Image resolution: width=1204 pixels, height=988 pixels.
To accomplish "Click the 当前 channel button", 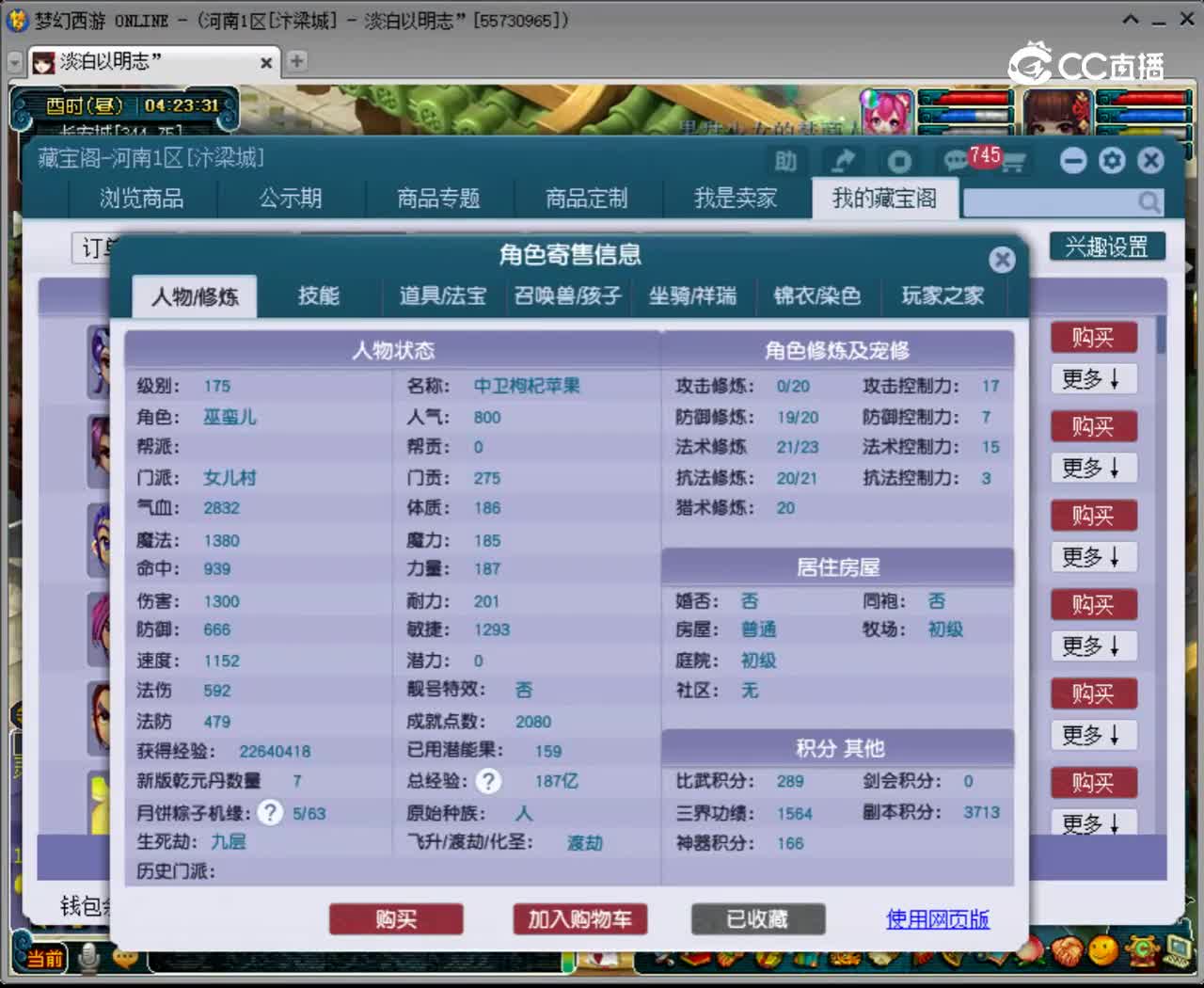I will coord(42,958).
